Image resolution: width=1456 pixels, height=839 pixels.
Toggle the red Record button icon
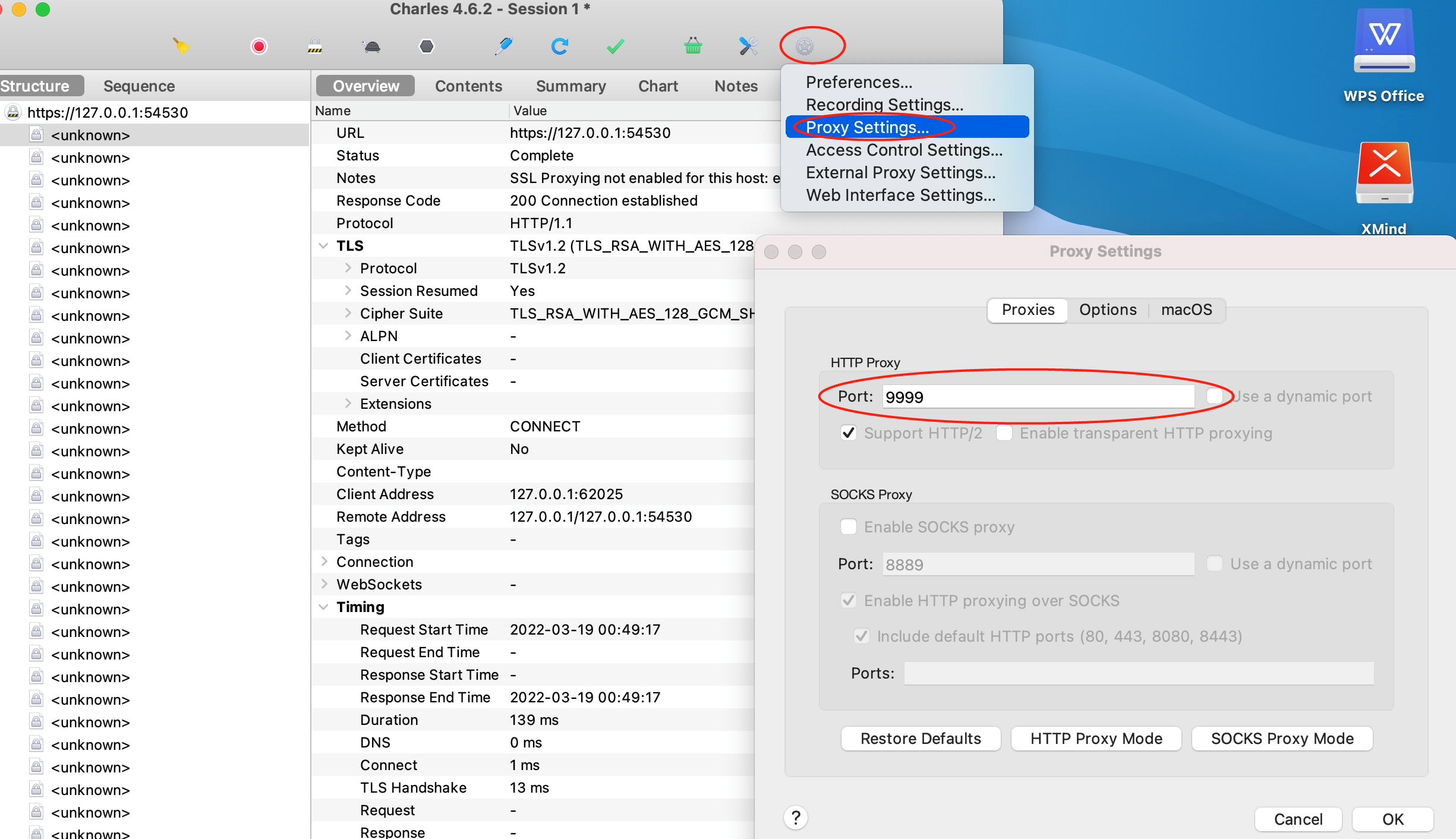click(x=259, y=46)
